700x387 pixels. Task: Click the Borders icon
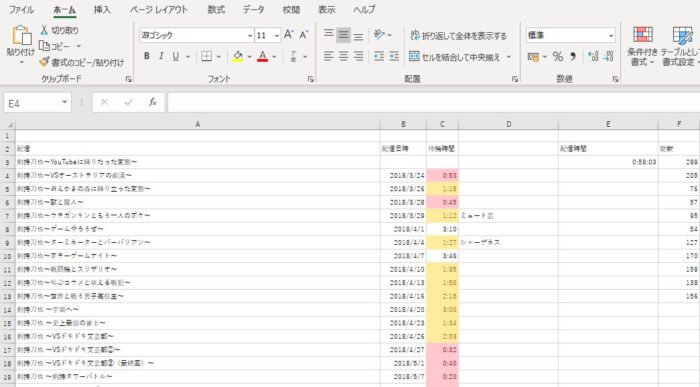(206, 56)
